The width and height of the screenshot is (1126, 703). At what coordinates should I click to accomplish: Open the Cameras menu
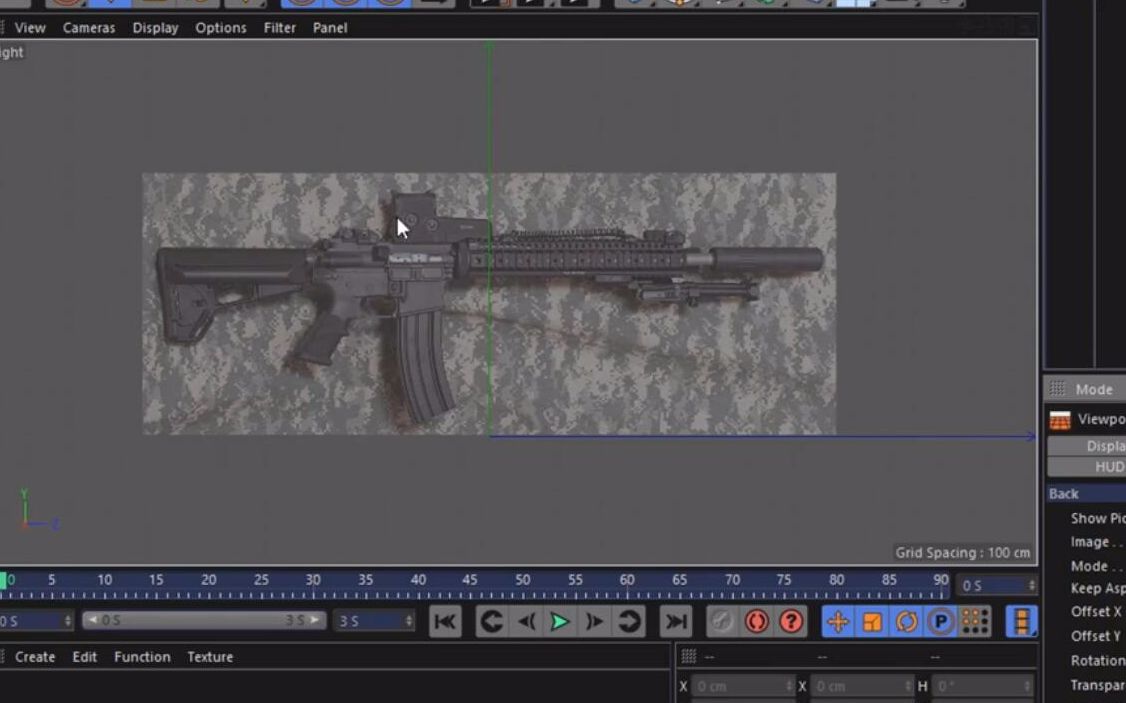coord(88,27)
